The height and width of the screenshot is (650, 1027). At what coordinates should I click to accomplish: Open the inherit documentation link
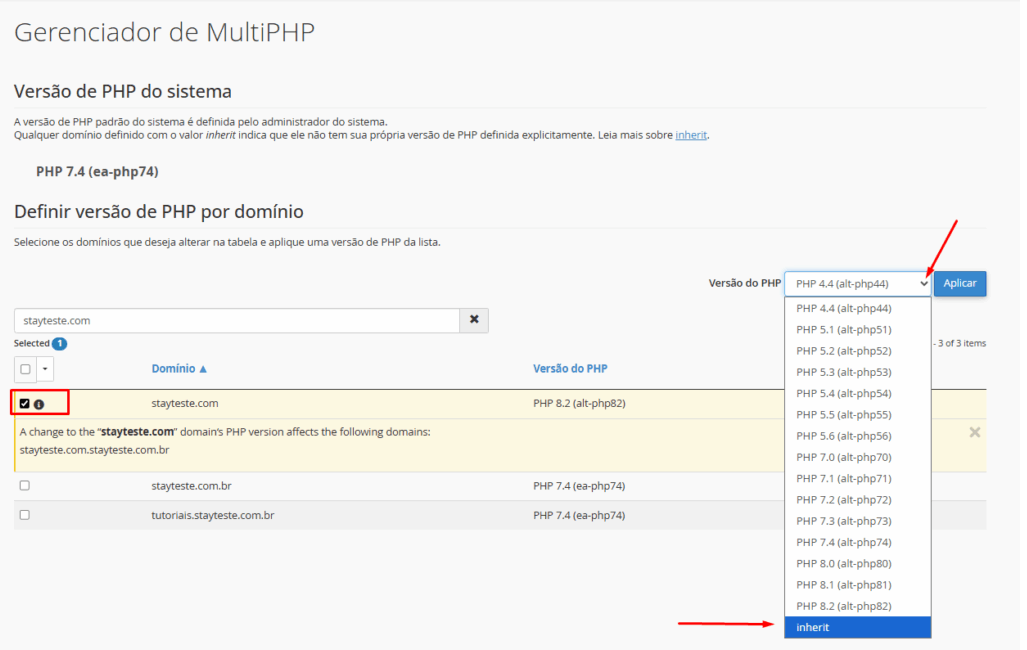[691, 134]
